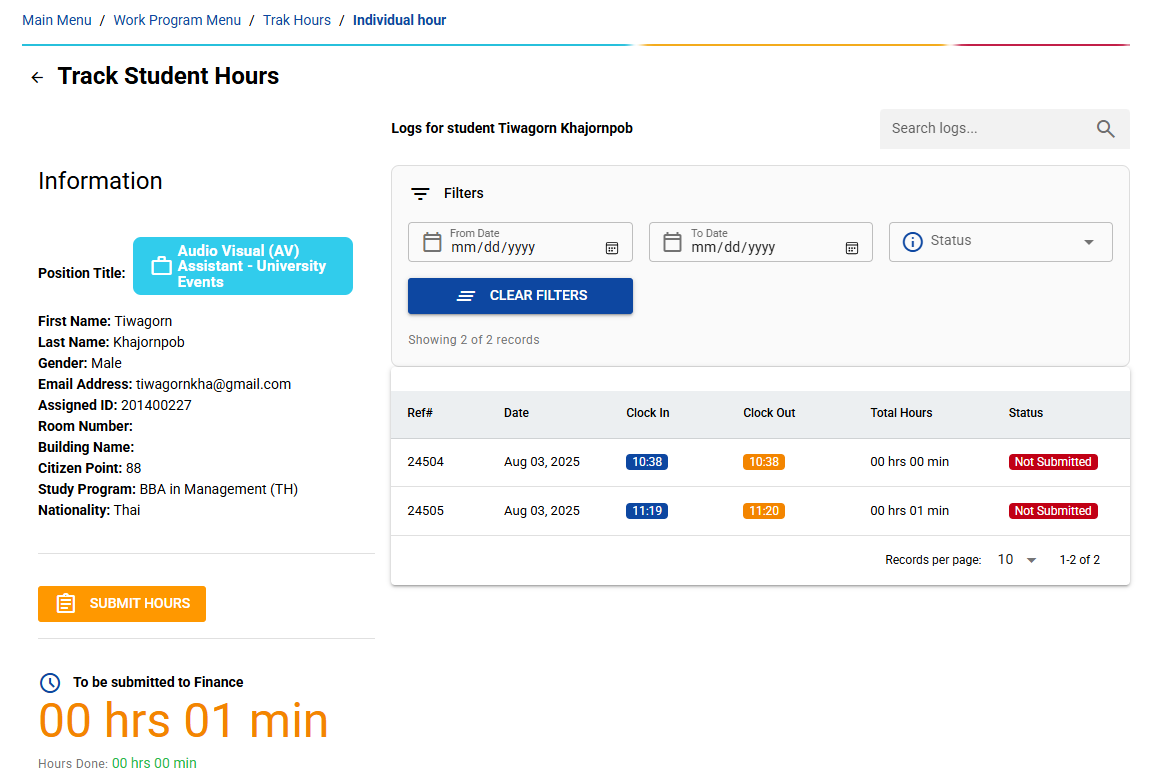Go to Main Menu breadcrumb
This screenshot has height=782, width=1175.
click(x=57, y=20)
